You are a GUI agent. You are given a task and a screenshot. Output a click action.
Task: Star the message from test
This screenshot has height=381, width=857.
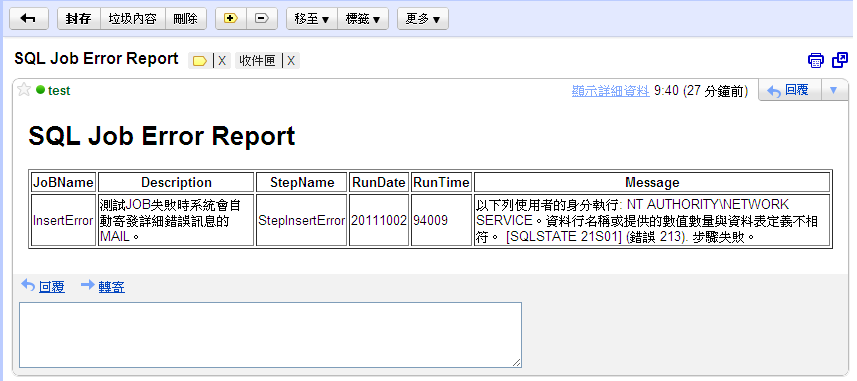24,90
